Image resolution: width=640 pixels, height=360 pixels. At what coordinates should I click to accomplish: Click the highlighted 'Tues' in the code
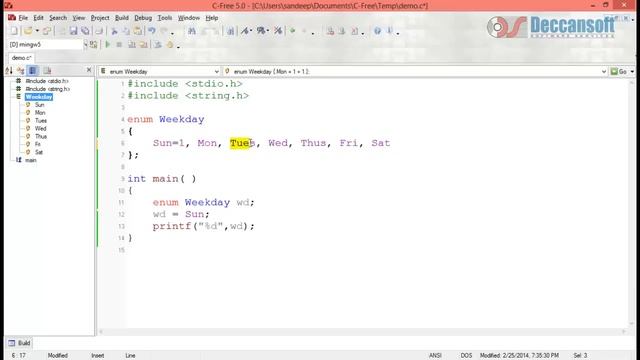click(242, 143)
